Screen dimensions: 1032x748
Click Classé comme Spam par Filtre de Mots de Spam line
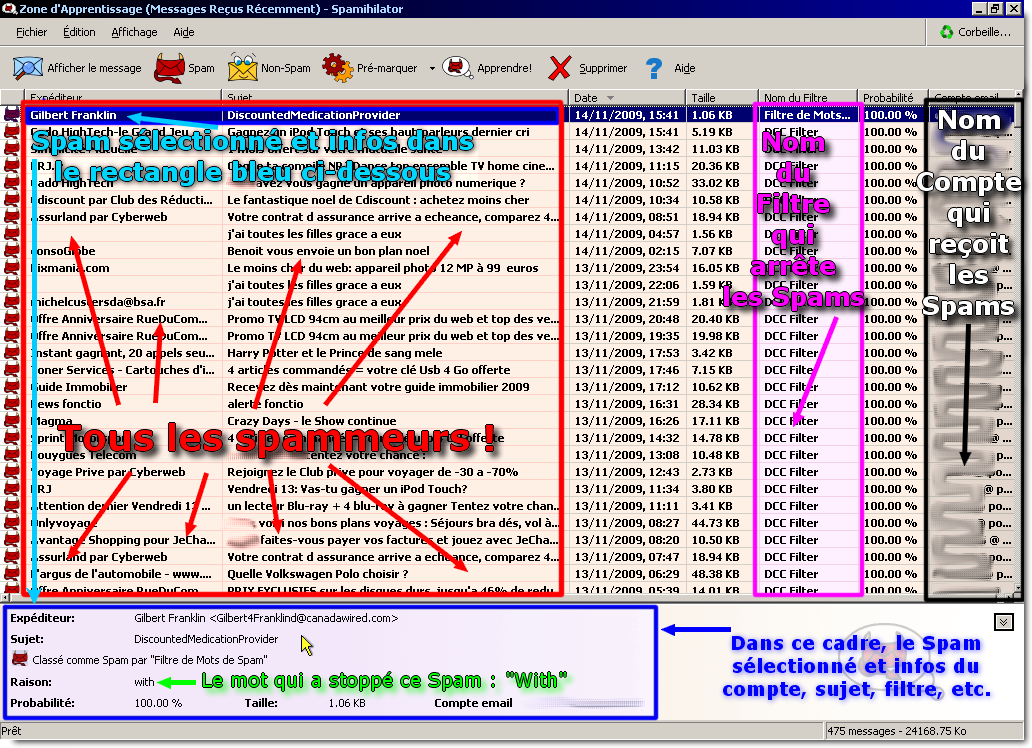[x=149, y=660]
